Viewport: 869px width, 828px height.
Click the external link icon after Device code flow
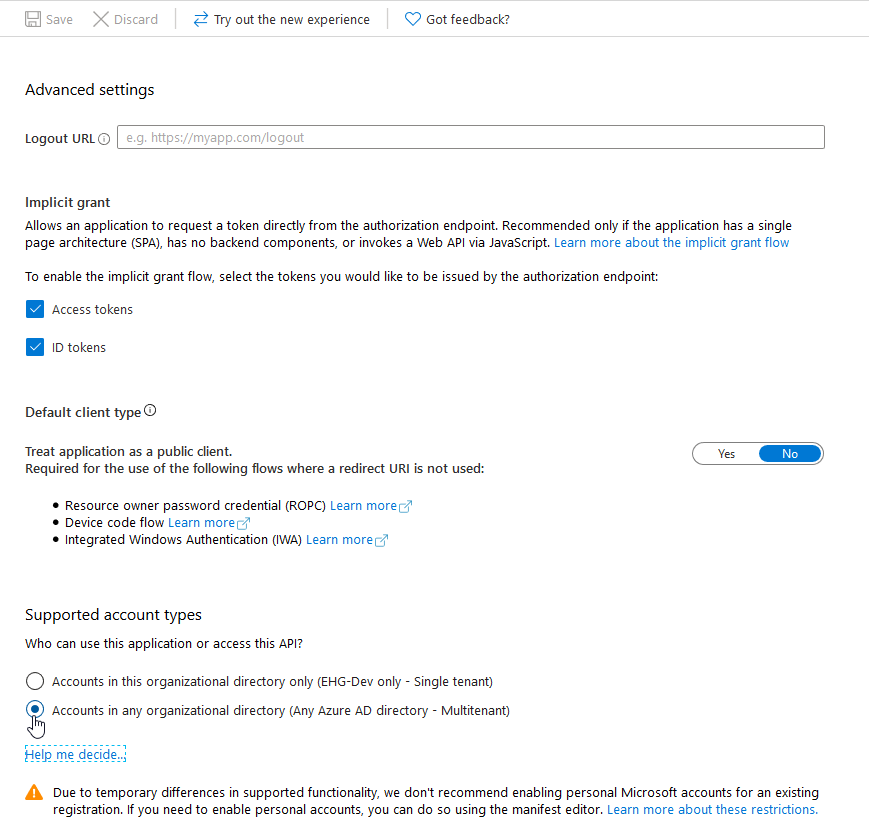(243, 522)
